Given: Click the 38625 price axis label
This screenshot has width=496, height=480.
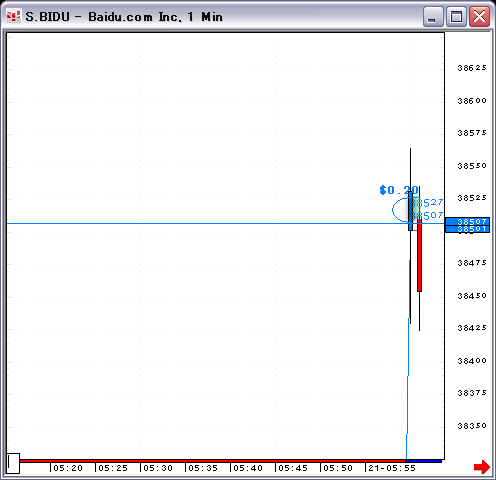Looking at the screenshot, I should (x=472, y=68).
